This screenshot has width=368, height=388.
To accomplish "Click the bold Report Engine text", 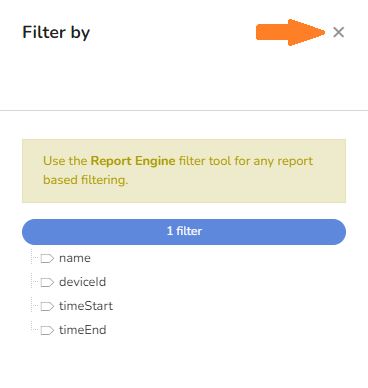I will (133, 161).
